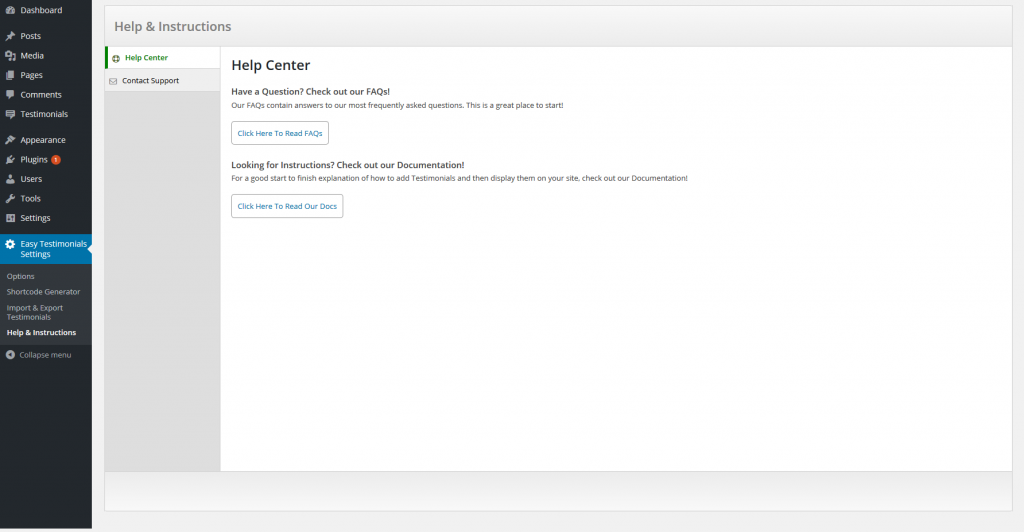Select the Help Center tab
The height and width of the screenshot is (532, 1024).
click(146, 58)
